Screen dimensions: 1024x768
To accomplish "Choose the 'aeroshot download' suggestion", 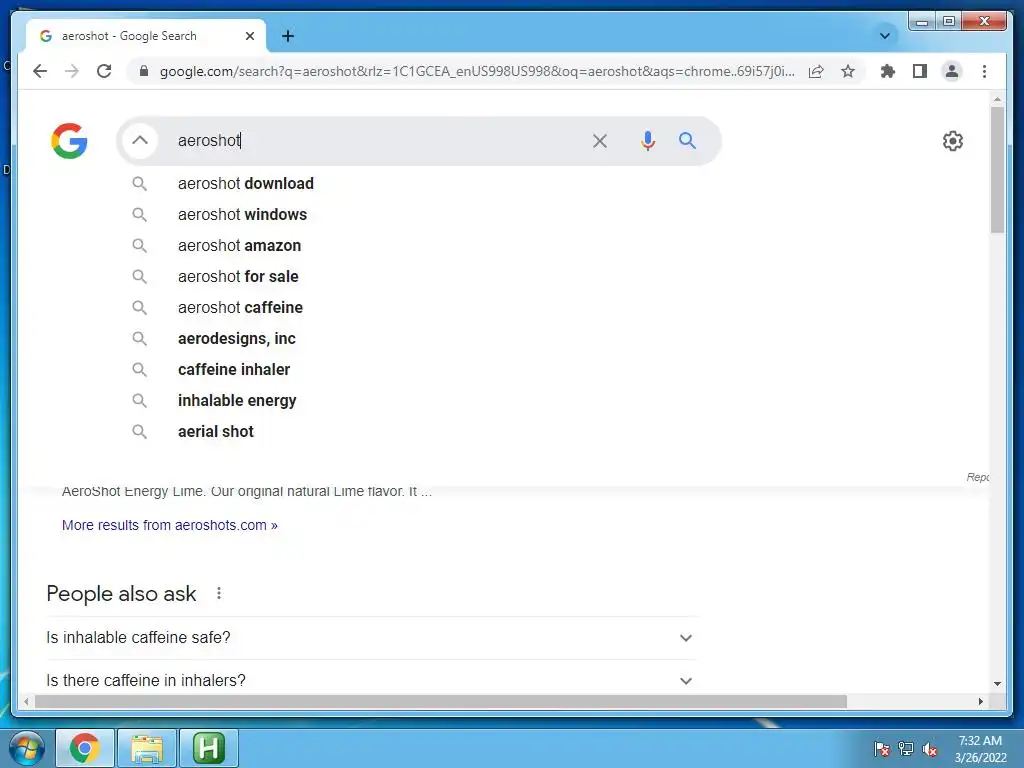I will 418,184.
